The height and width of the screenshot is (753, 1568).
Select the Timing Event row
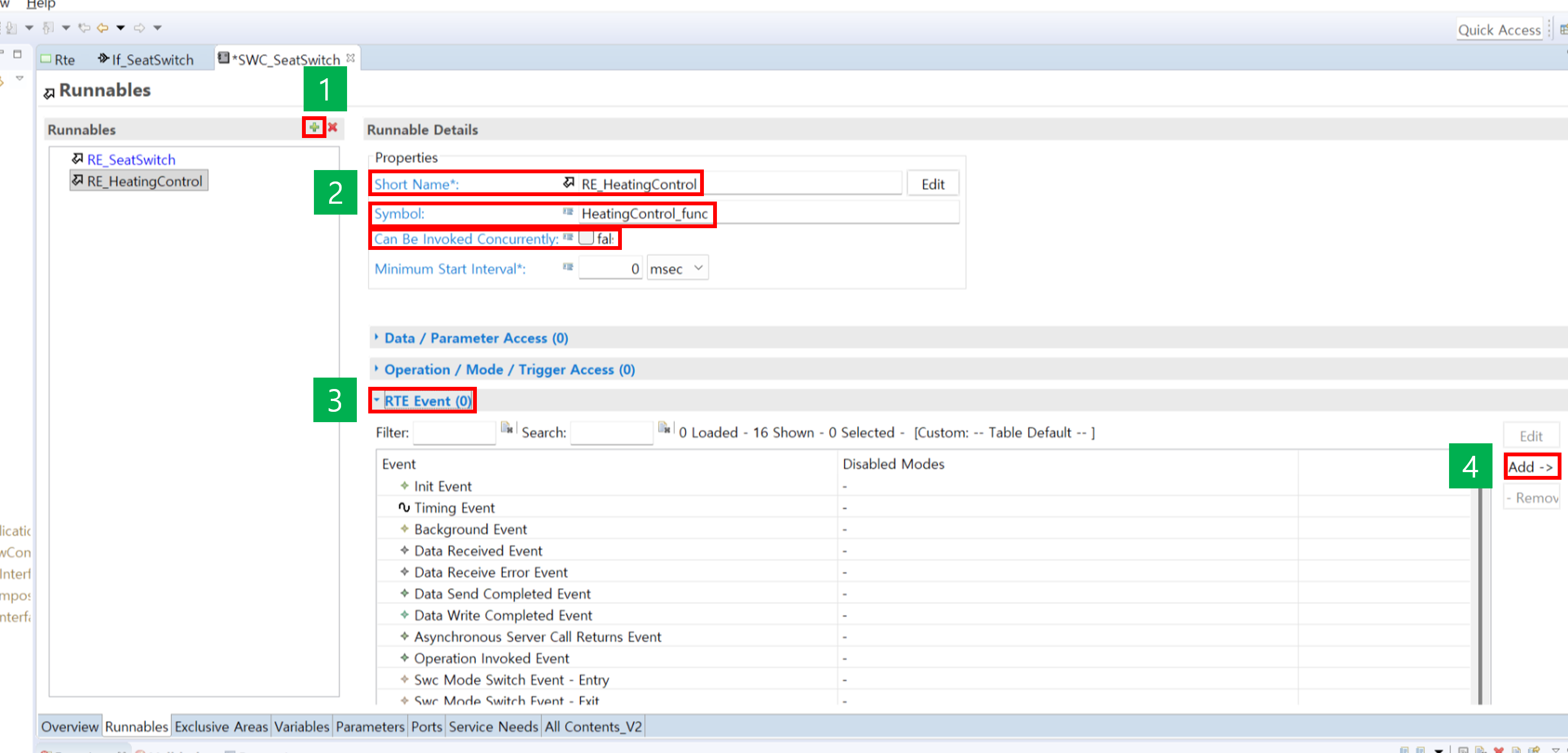pyautogui.click(x=454, y=507)
